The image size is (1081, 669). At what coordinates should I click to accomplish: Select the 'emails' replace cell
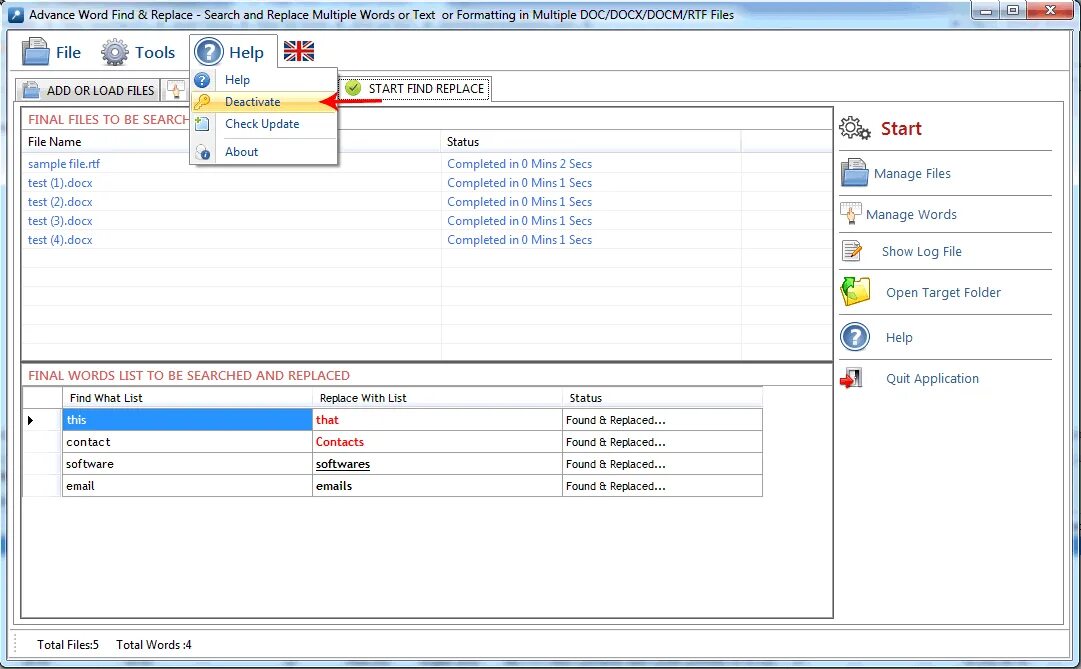coord(437,486)
